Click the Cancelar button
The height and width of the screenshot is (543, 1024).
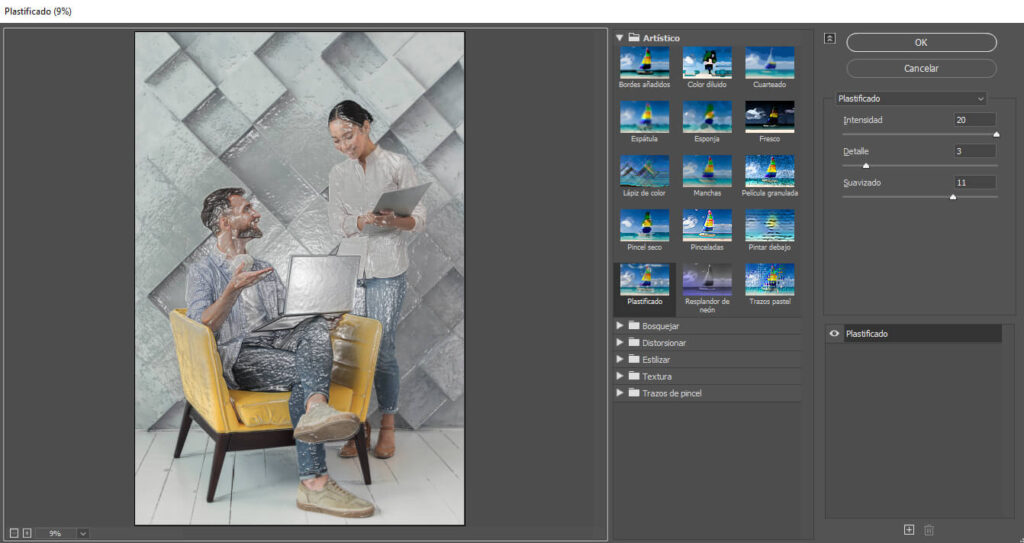click(x=921, y=69)
